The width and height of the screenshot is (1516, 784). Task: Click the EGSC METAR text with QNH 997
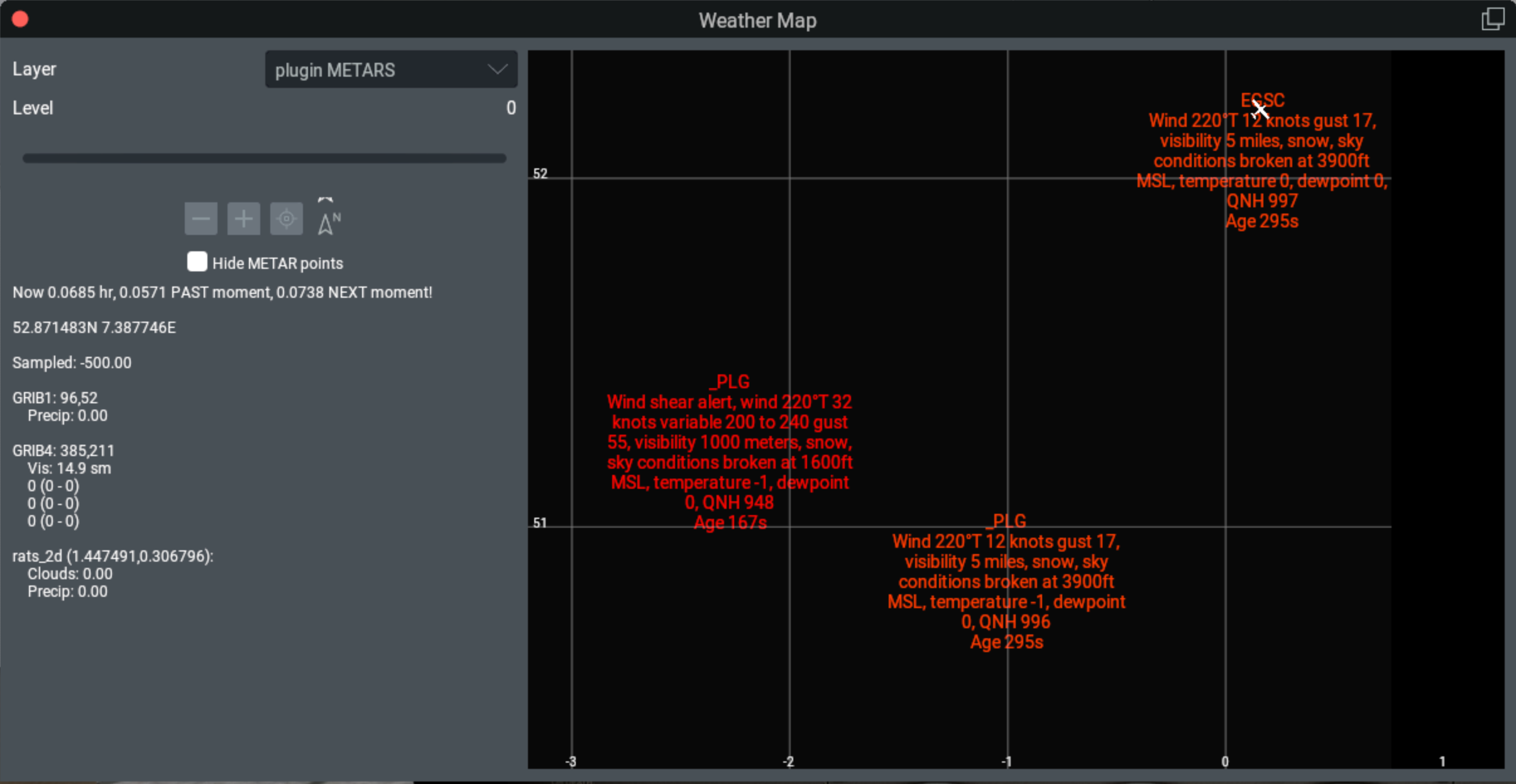pyautogui.click(x=1261, y=161)
